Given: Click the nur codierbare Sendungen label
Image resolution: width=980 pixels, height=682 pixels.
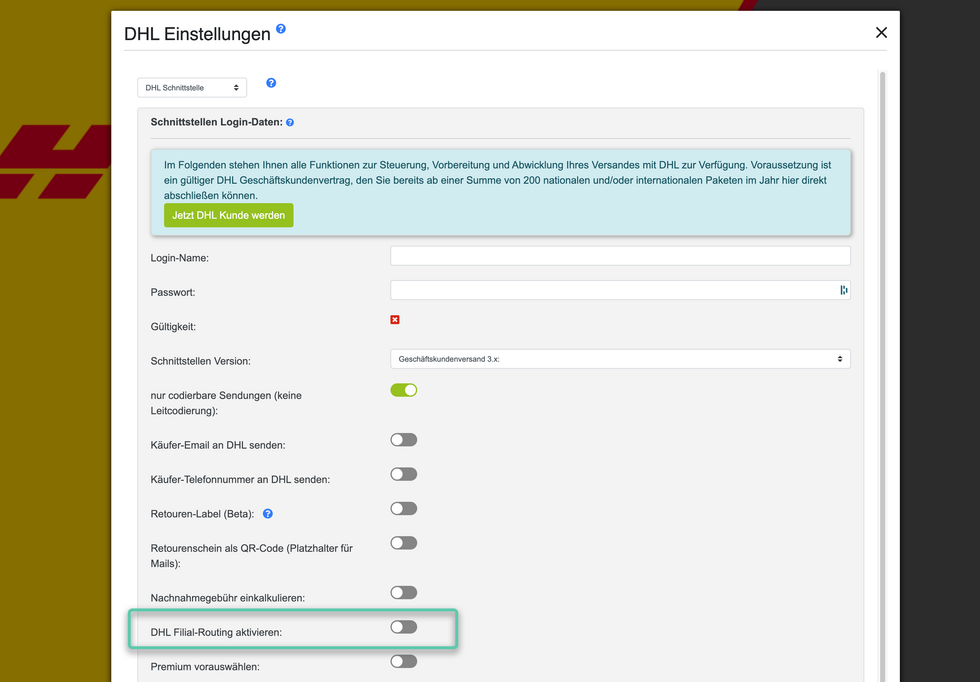Looking at the screenshot, I should 226,403.
